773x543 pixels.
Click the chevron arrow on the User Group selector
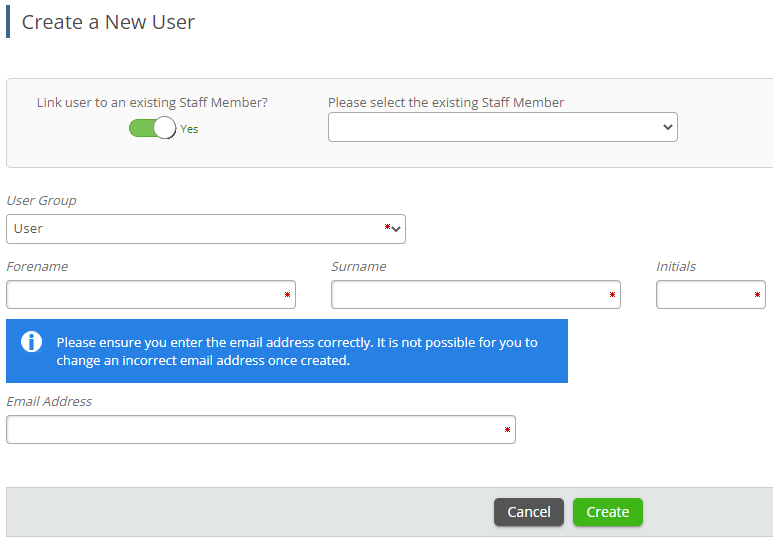pyautogui.click(x=397, y=229)
